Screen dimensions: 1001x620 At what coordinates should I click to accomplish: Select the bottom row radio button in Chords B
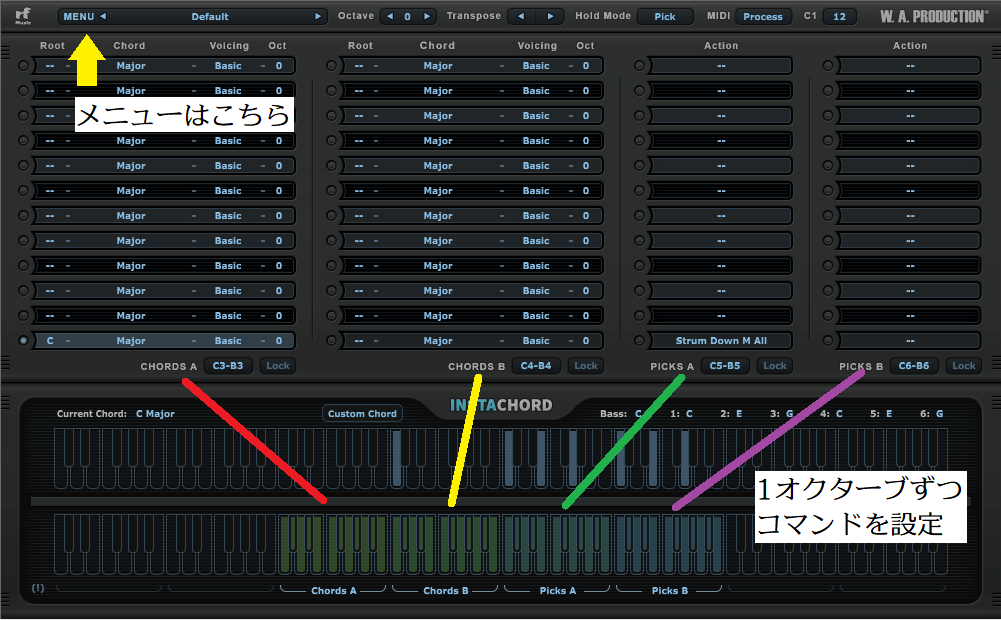pos(331,341)
